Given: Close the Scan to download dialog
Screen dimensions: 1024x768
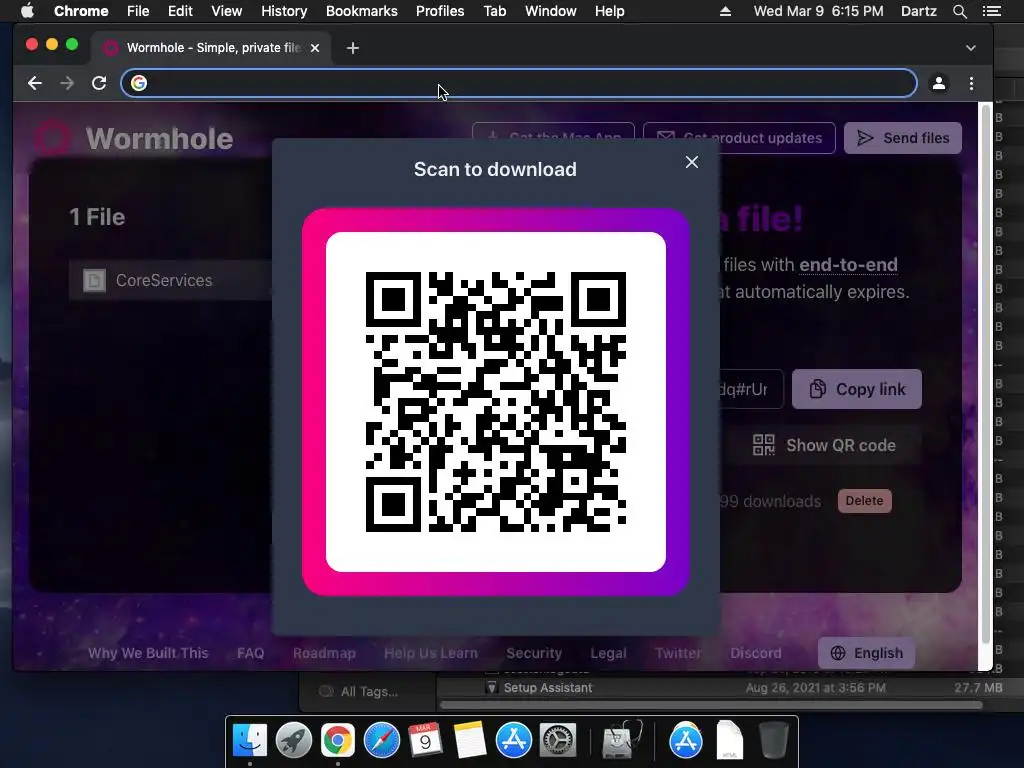Looking at the screenshot, I should click(x=692, y=162).
